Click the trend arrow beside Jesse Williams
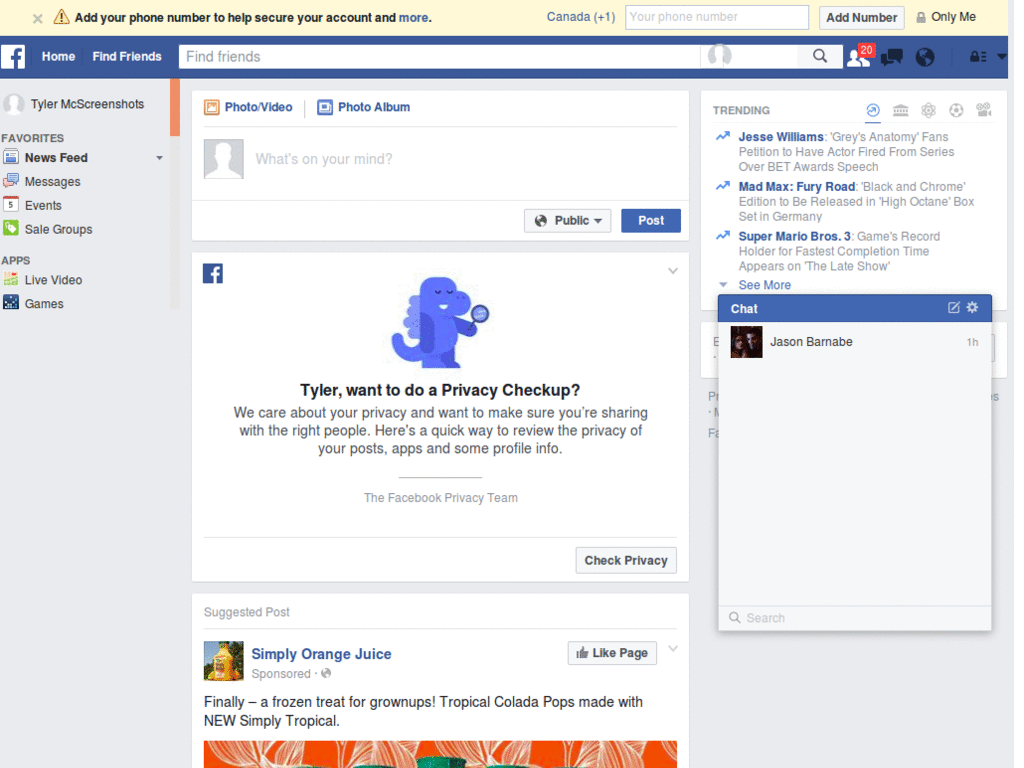This screenshot has width=1024, height=768. coord(722,136)
